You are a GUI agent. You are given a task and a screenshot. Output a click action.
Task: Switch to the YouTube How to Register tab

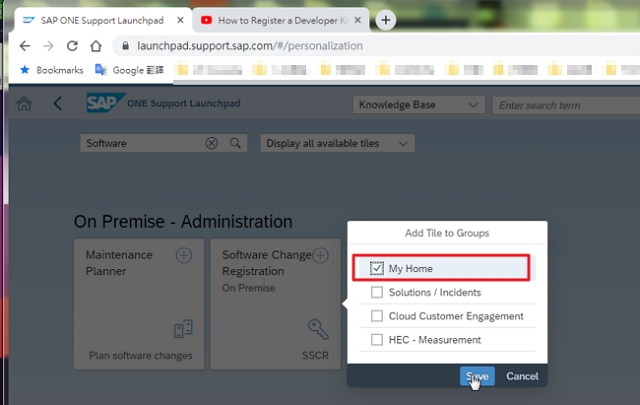coord(281,20)
